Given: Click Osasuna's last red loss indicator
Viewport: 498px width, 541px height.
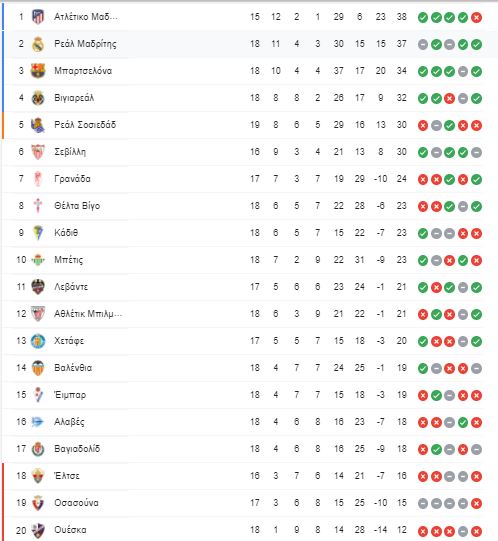Looking at the screenshot, I should click(x=476, y=503).
